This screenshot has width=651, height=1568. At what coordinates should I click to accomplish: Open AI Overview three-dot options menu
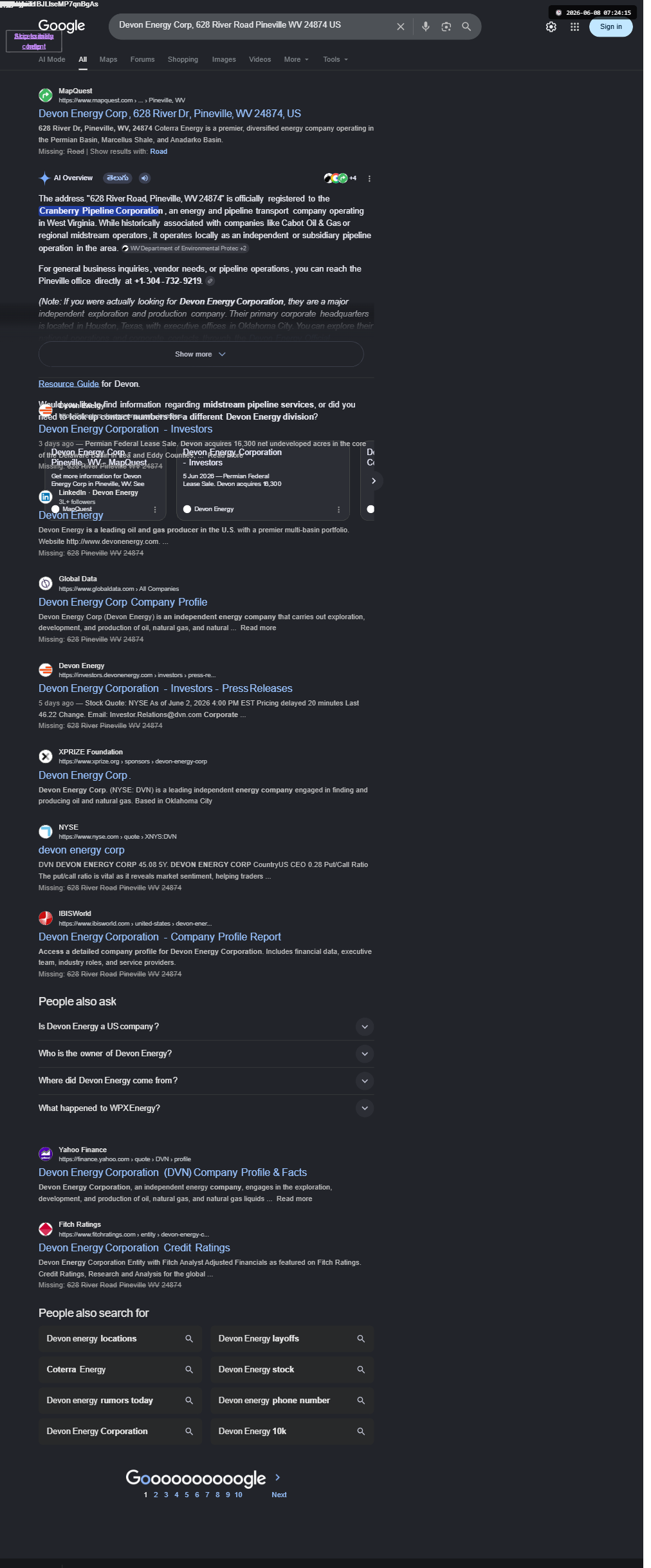pos(369,179)
